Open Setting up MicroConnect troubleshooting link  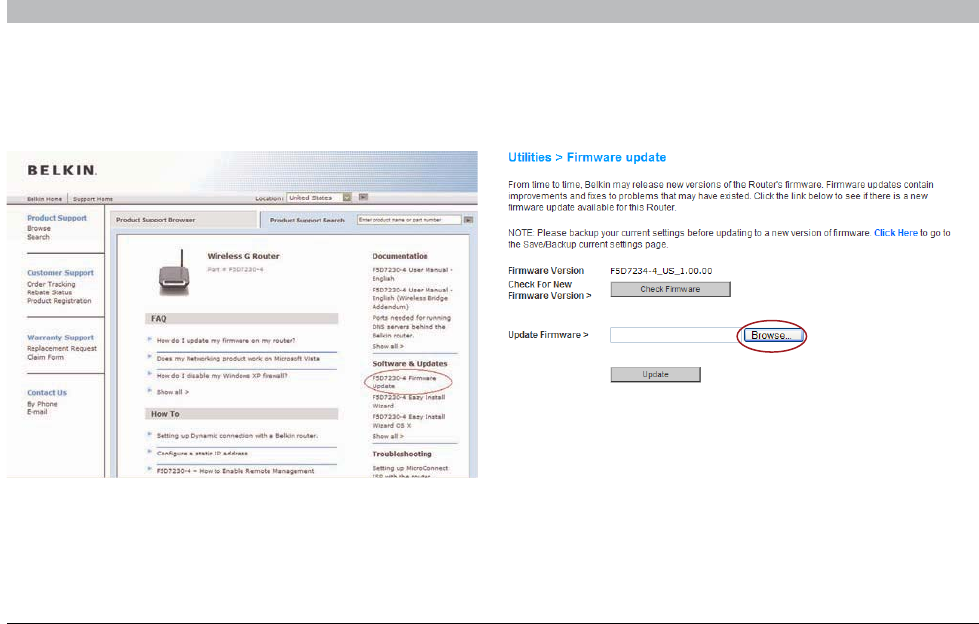[410, 472]
